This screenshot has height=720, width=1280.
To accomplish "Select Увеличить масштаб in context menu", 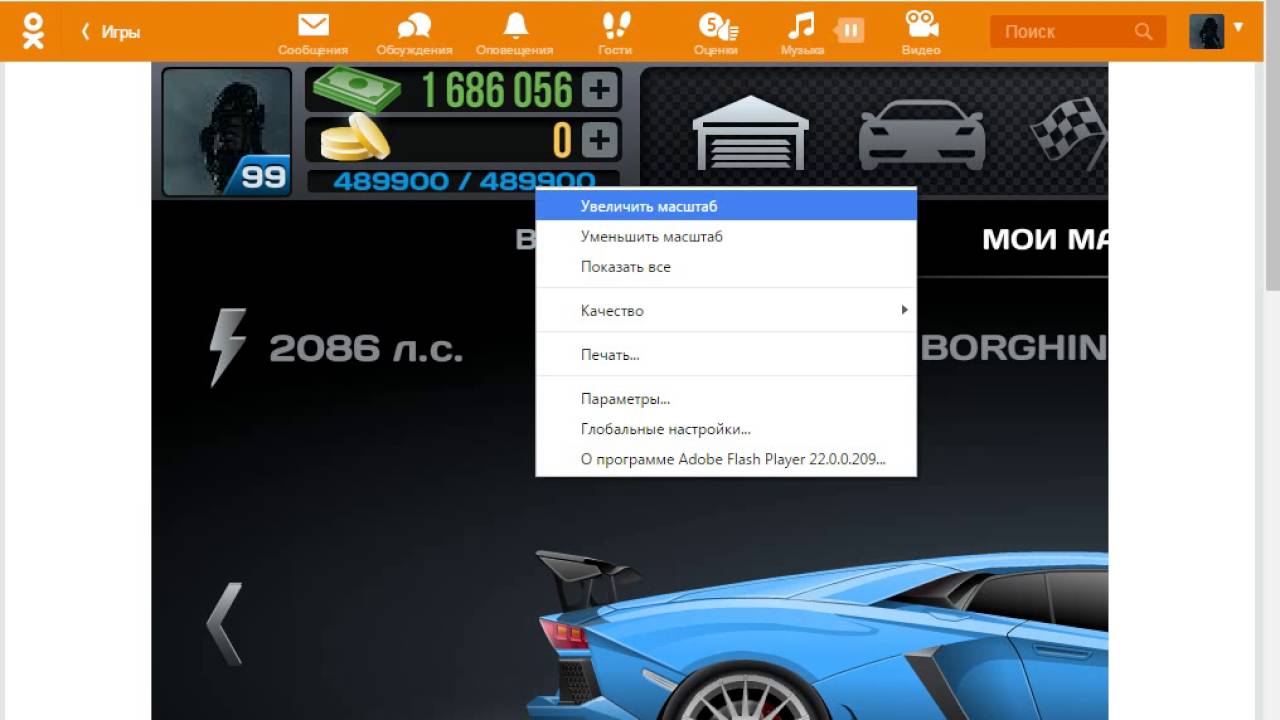I will click(727, 206).
